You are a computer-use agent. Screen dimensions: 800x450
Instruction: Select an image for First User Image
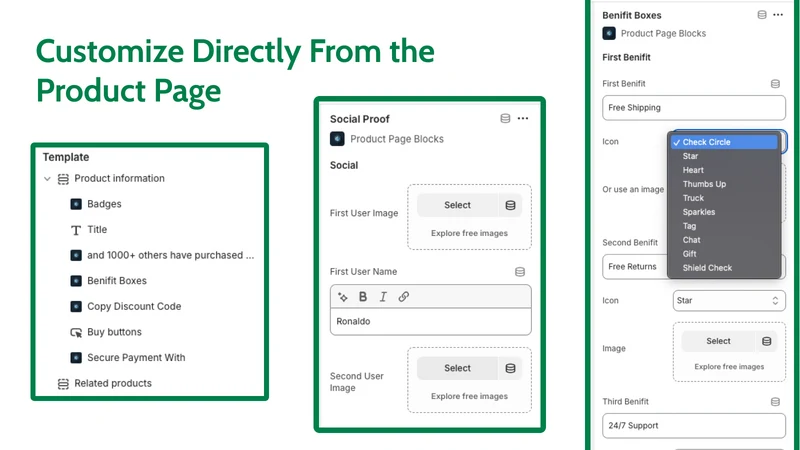(457, 205)
